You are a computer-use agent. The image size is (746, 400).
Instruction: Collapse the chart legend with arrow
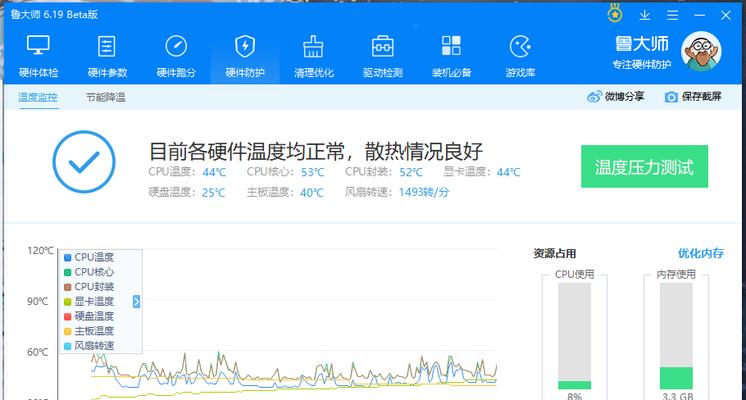137,302
